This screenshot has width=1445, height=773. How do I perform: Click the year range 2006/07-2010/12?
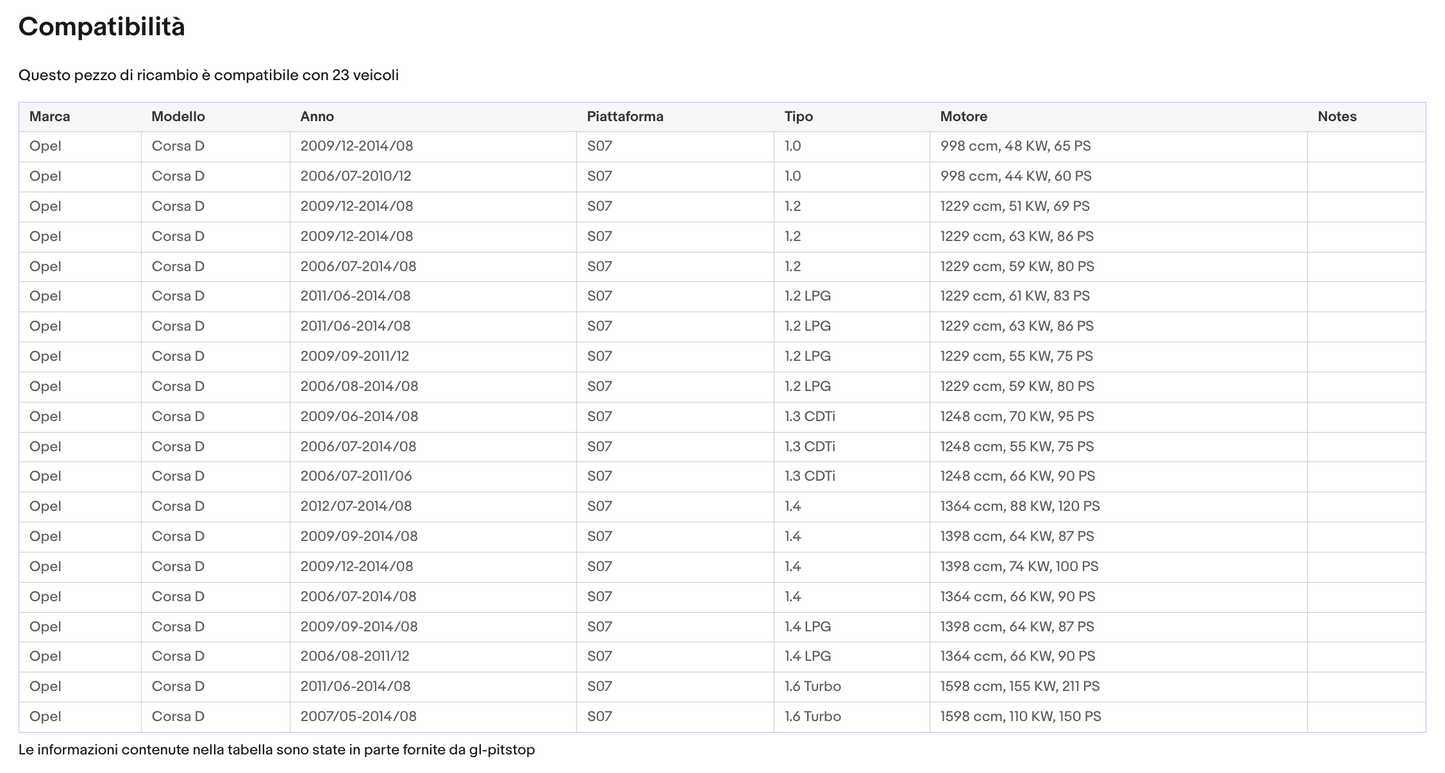click(356, 176)
